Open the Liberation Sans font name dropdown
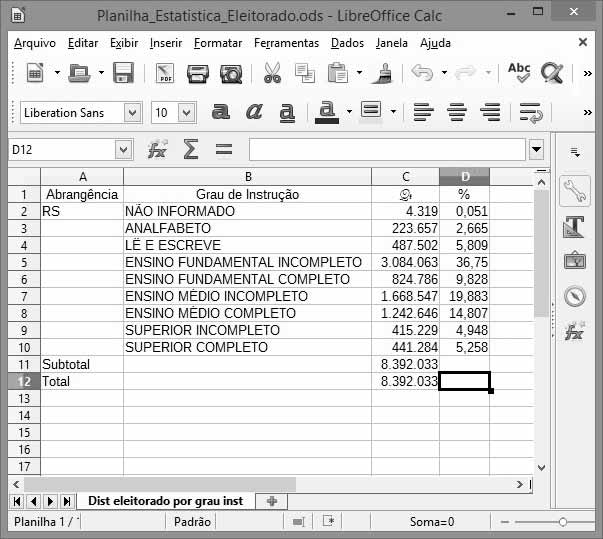The height and width of the screenshot is (539, 603). pos(133,113)
